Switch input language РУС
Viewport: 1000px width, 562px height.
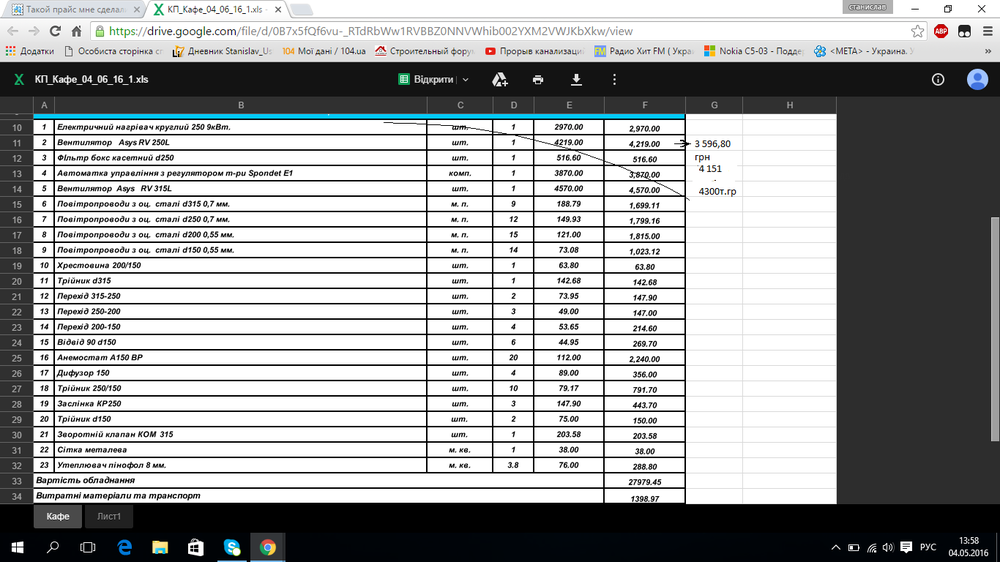[x=928, y=547]
